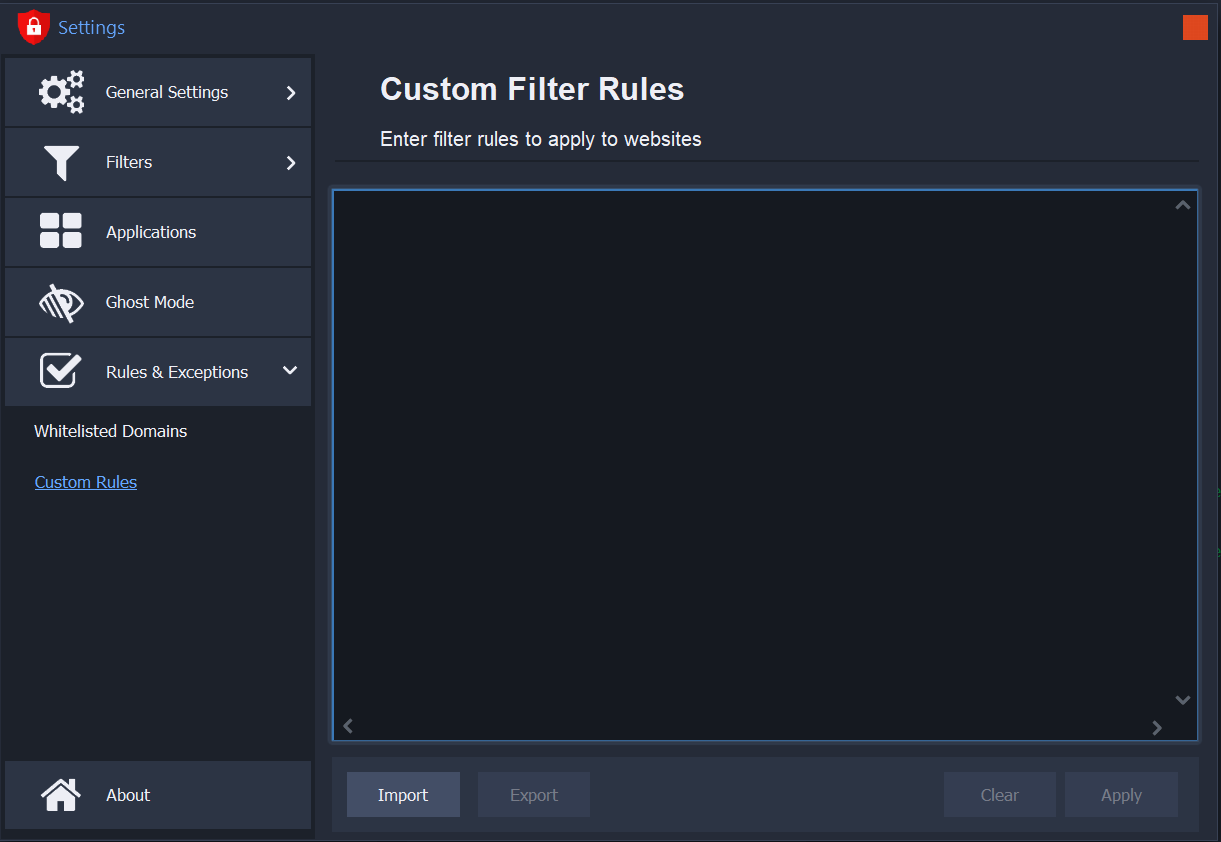Click inside the filter rules text area

765,465
